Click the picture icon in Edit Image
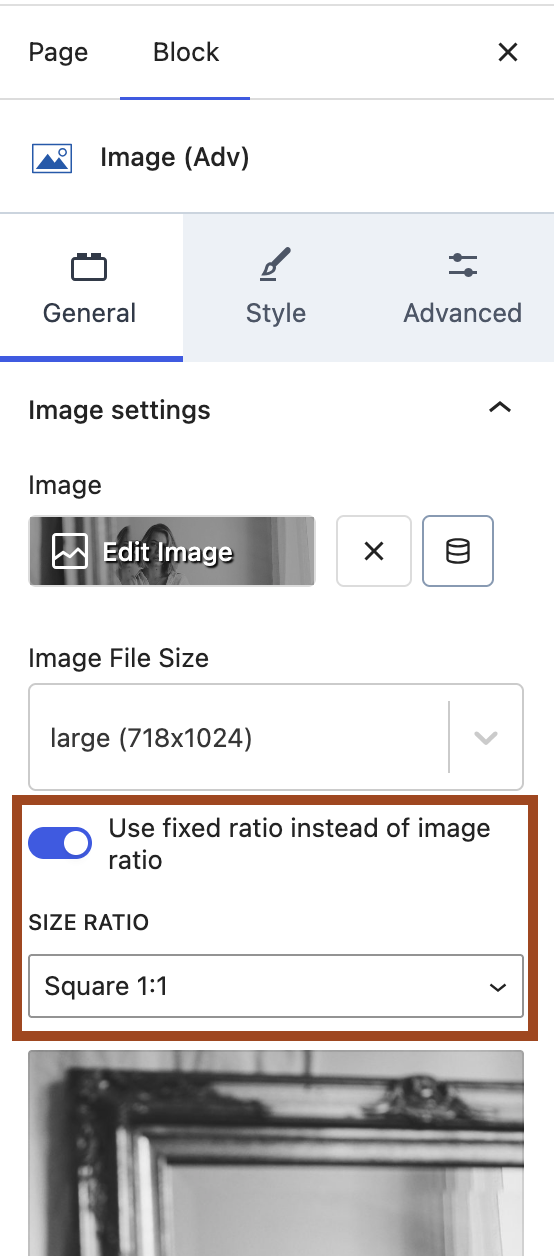The image size is (554, 1256). (70, 552)
